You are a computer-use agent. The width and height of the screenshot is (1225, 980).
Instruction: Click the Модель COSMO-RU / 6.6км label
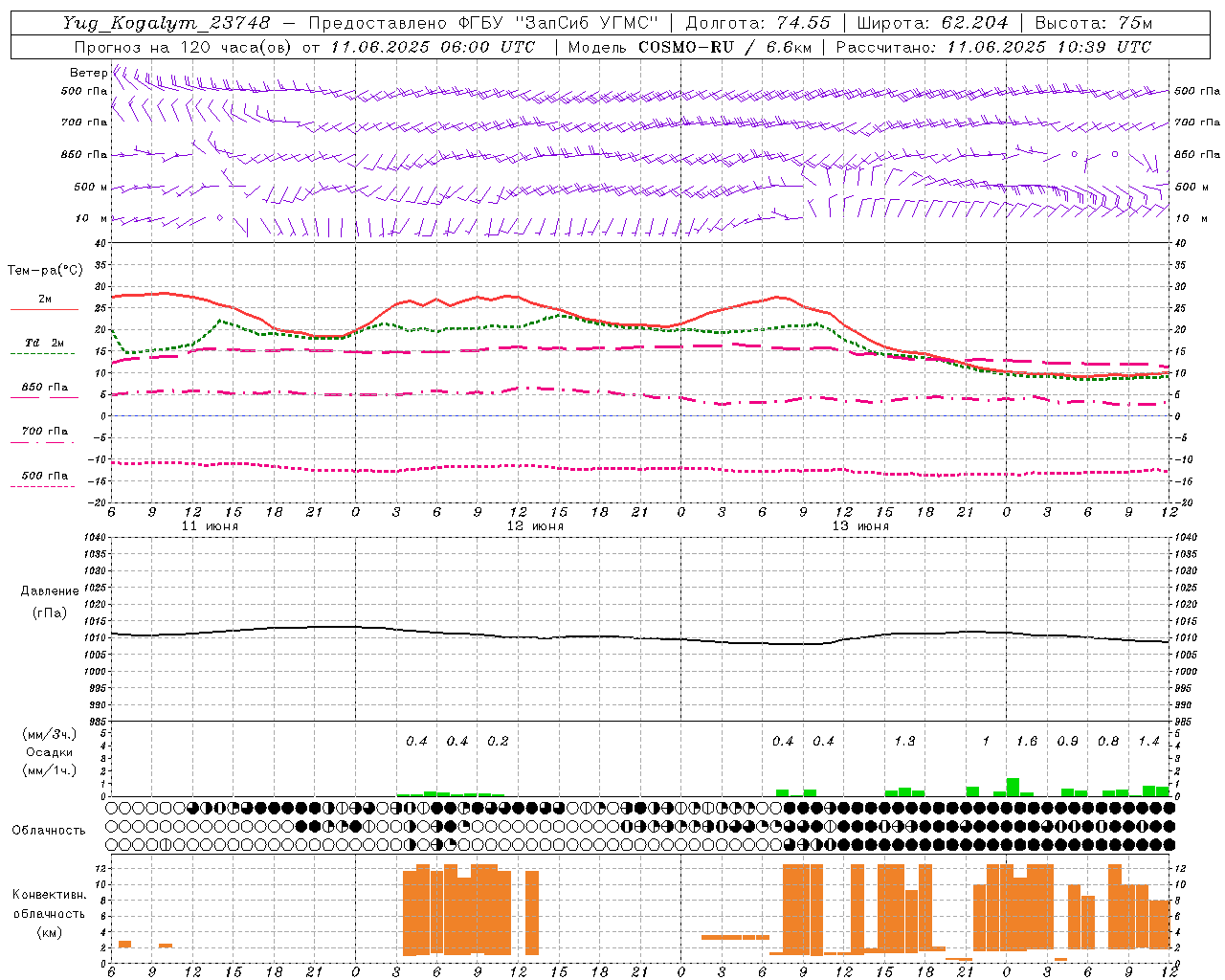tap(688, 47)
